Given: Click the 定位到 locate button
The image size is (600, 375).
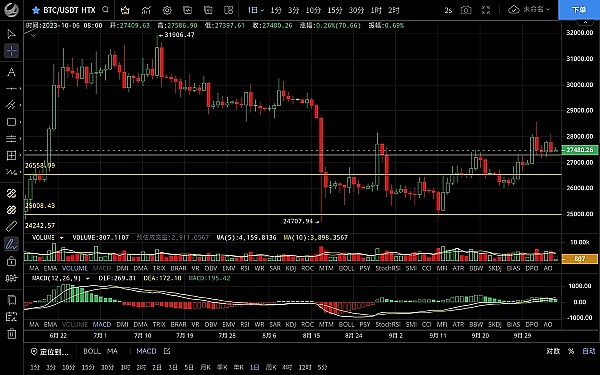Looking at the screenshot, I should point(50,352).
